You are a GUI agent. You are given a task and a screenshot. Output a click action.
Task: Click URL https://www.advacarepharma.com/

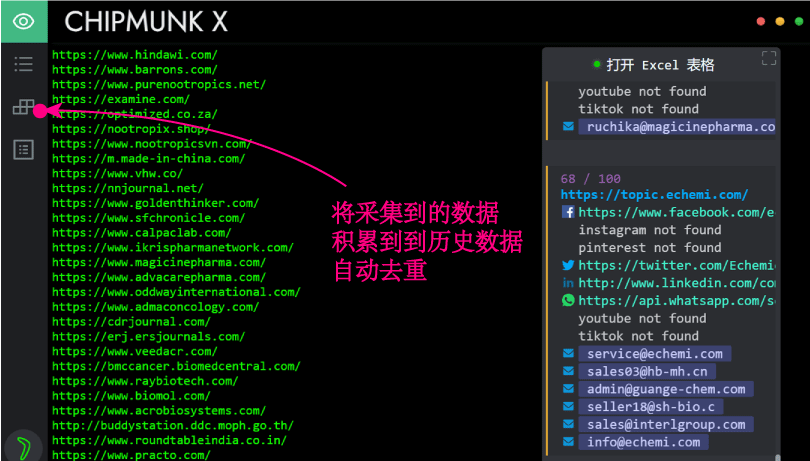coord(159,277)
